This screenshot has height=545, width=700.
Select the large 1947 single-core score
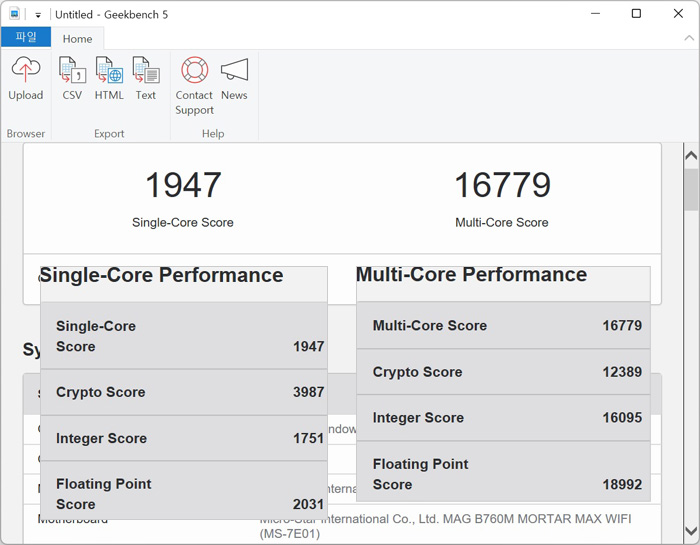(183, 185)
